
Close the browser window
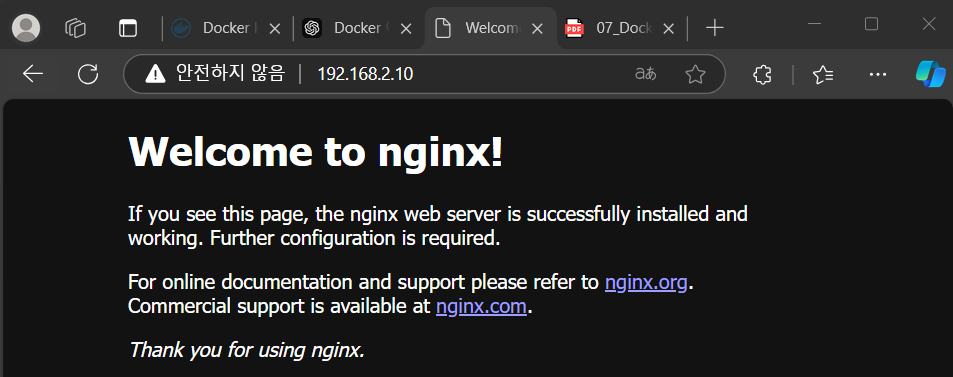929,24
